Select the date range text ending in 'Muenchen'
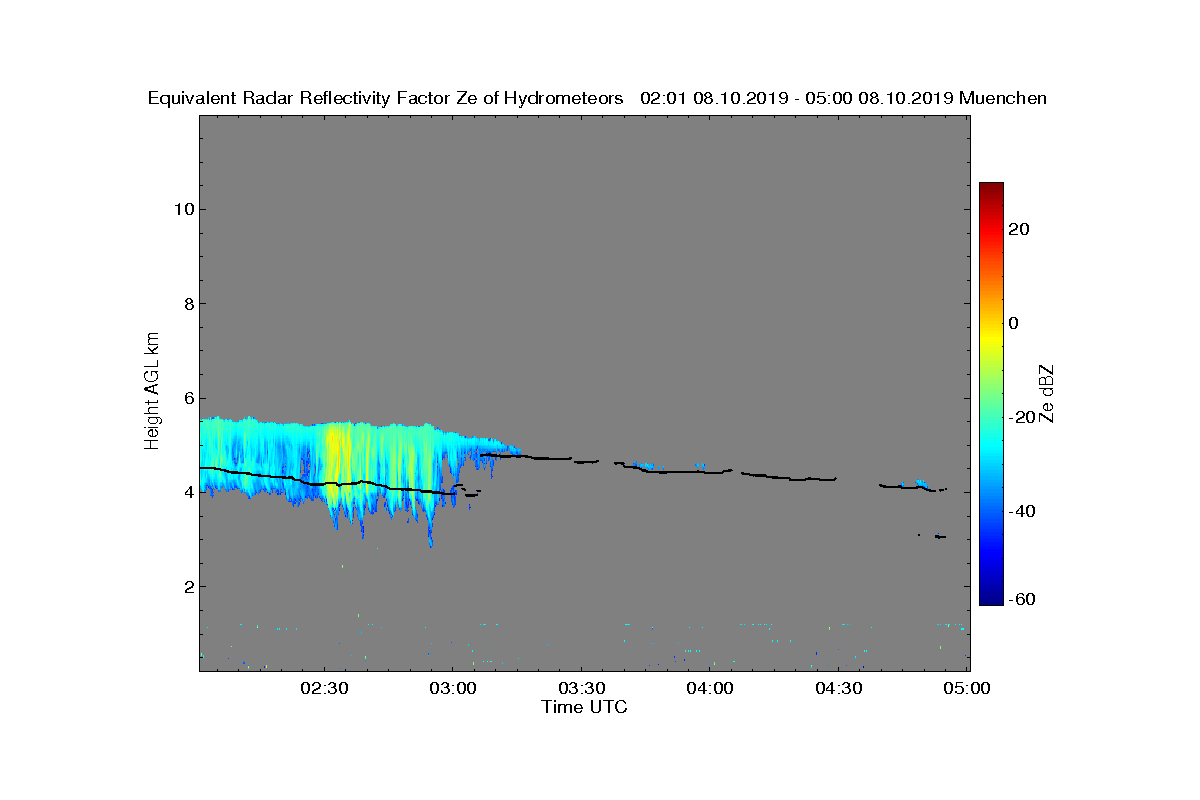Screen dimensions: 1200x800 click(x=843, y=98)
